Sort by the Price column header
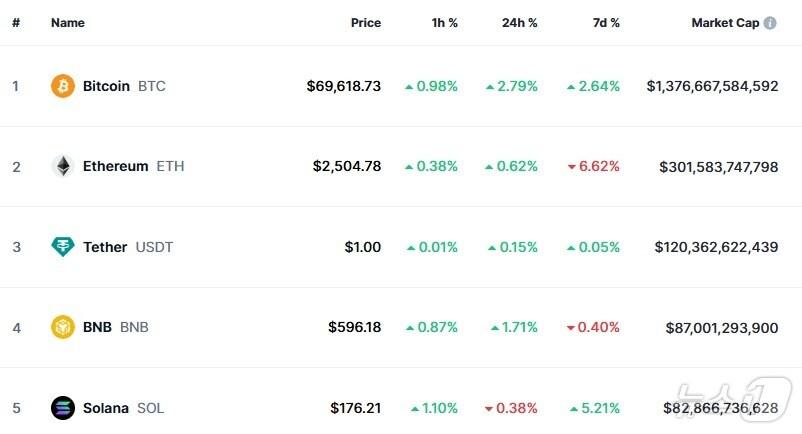This screenshot has width=802, height=434. (x=365, y=23)
